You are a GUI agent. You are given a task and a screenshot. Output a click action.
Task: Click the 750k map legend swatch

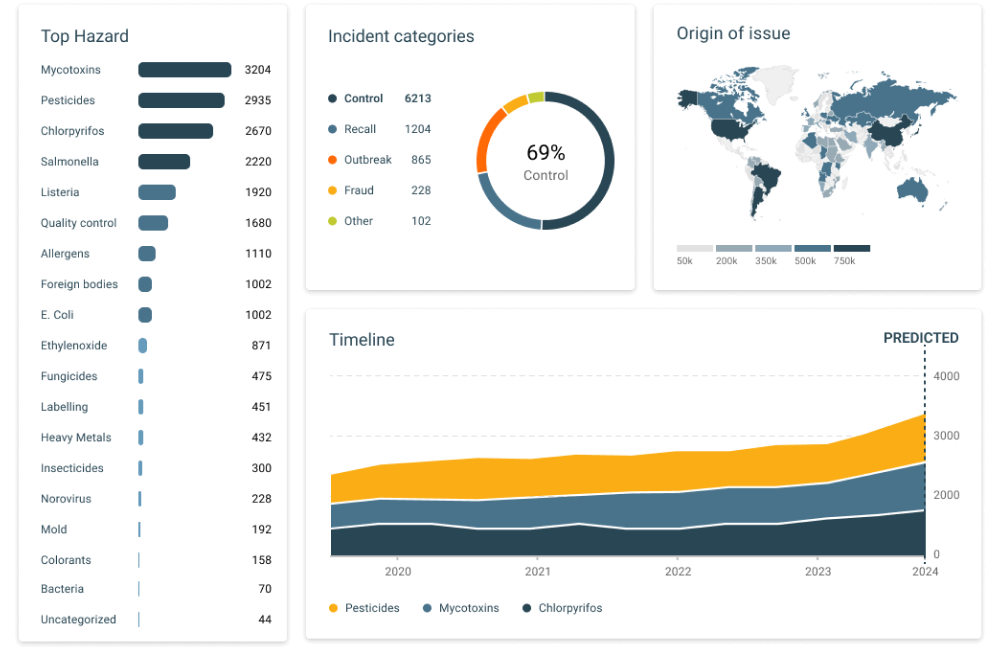(x=852, y=248)
